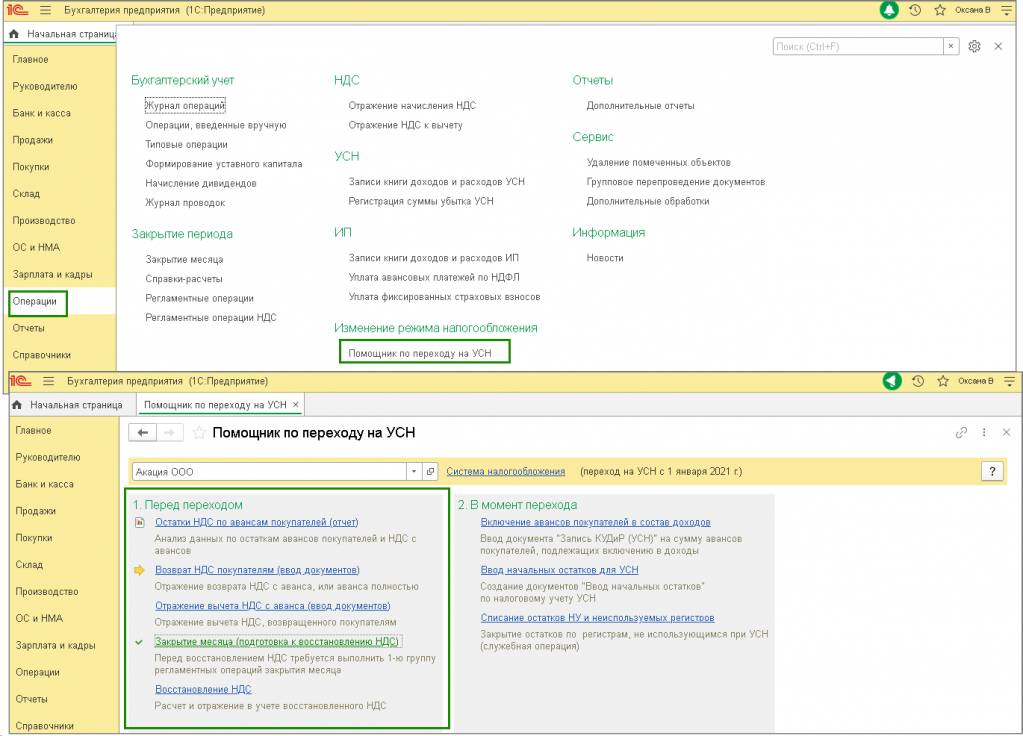Screen dimensions: 1023x736
Task: Go forward with the right arrow button
Action: [170, 433]
